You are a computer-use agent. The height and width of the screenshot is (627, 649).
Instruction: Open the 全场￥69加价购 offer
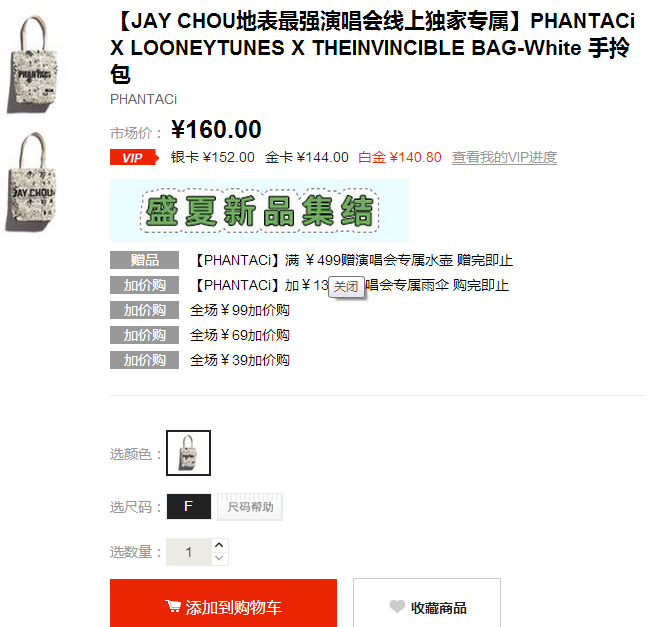pos(240,335)
